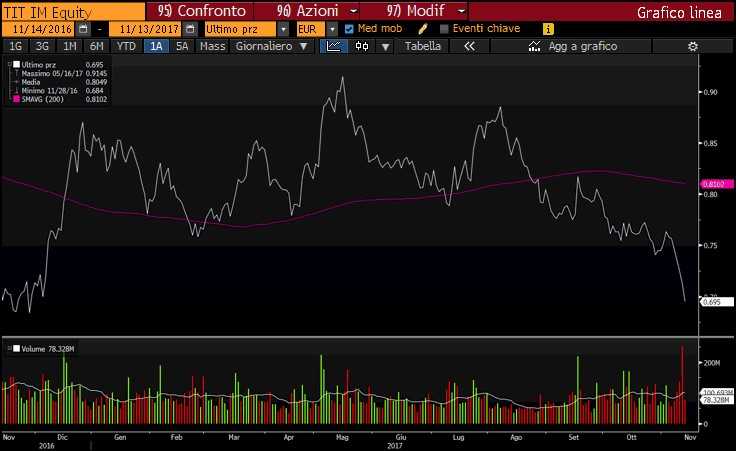
Task: Select the Mass range tab
Action: point(213,46)
